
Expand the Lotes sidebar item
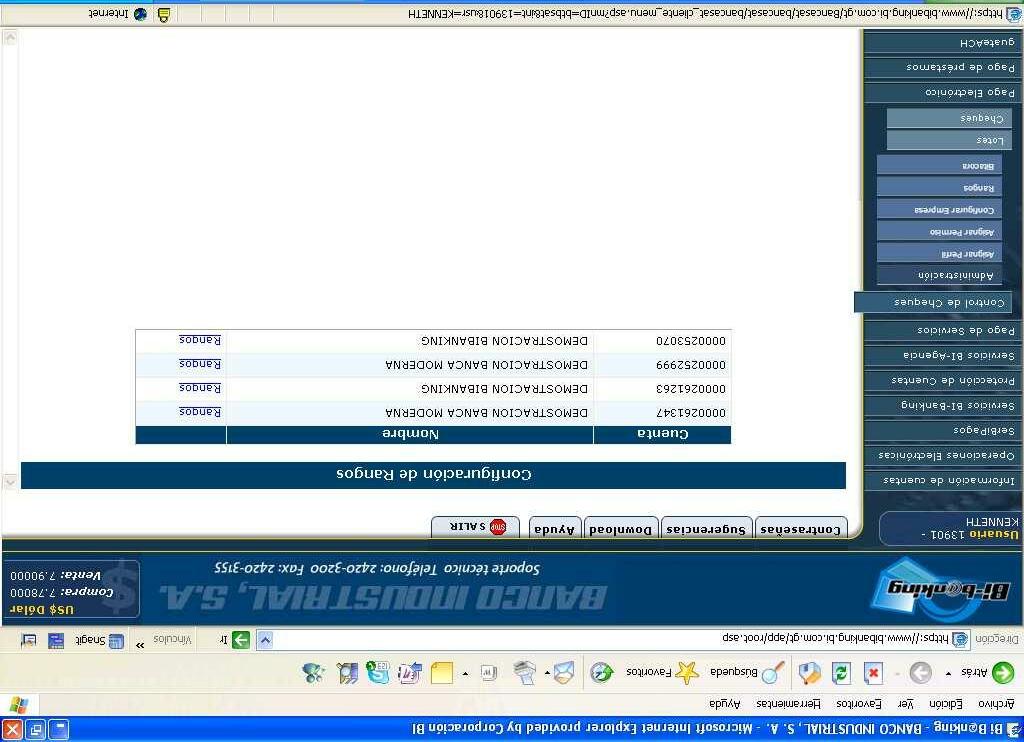pyautogui.click(x=950, y=140)
